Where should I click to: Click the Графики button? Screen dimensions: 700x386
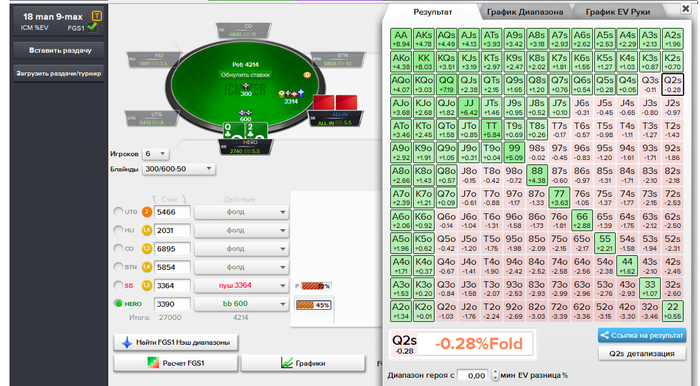point(303,363)
